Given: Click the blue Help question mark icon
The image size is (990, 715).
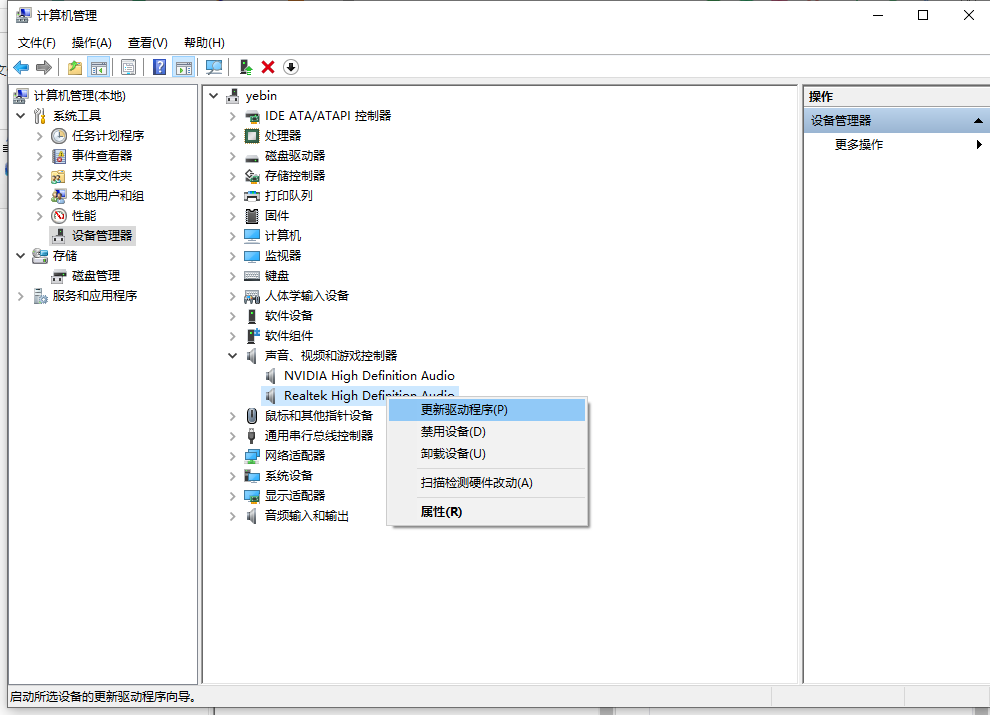Looking at the screenshot, I should (159, 67).
